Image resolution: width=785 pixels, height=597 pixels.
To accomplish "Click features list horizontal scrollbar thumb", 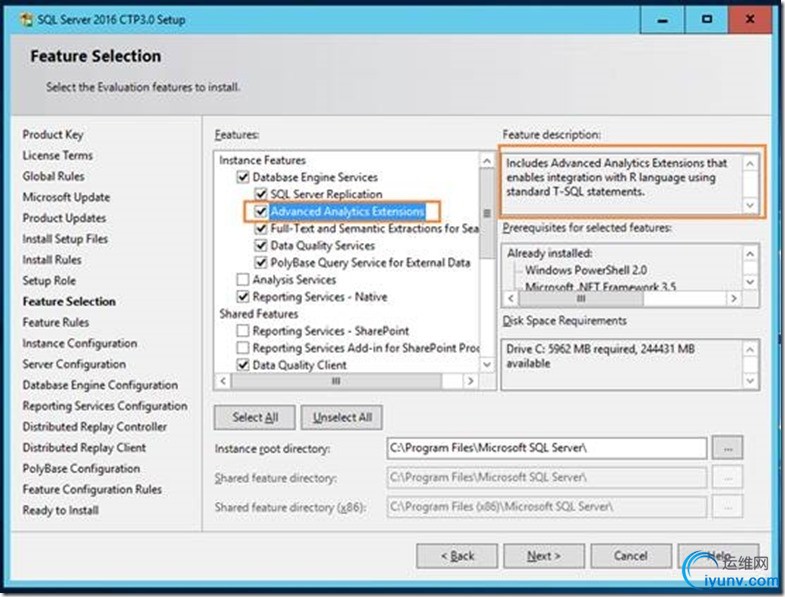I will (x=336, y=381).
